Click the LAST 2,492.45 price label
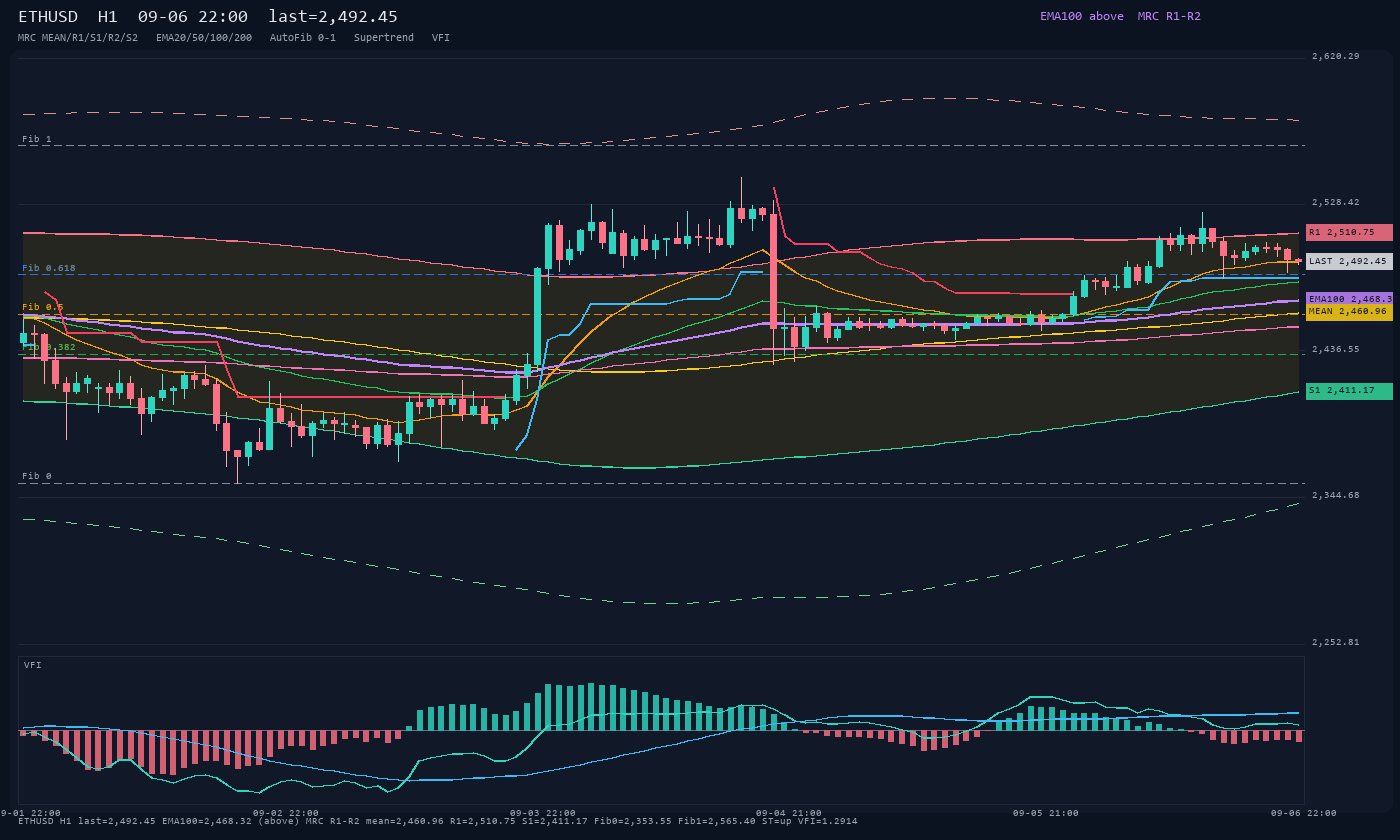The height and width of the screenshot is (840, 1400). [1349, 261]
